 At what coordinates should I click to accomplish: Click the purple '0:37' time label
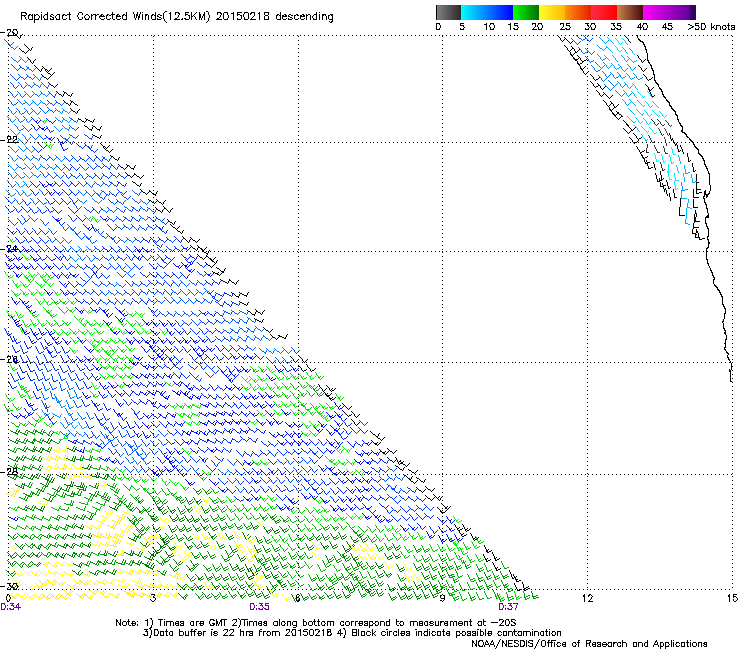pos(508,607)
